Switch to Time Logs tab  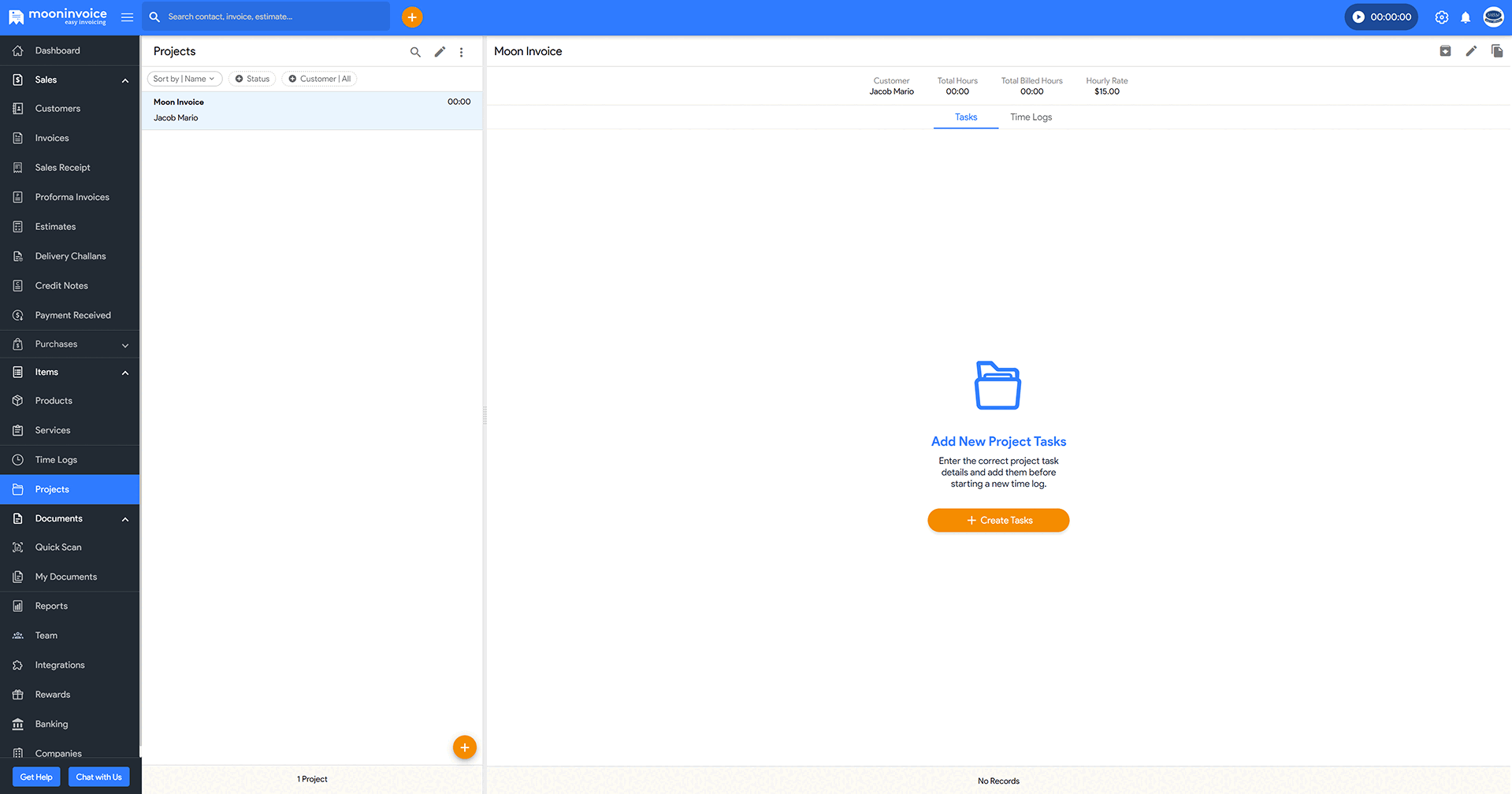(x=1031, y=117)
